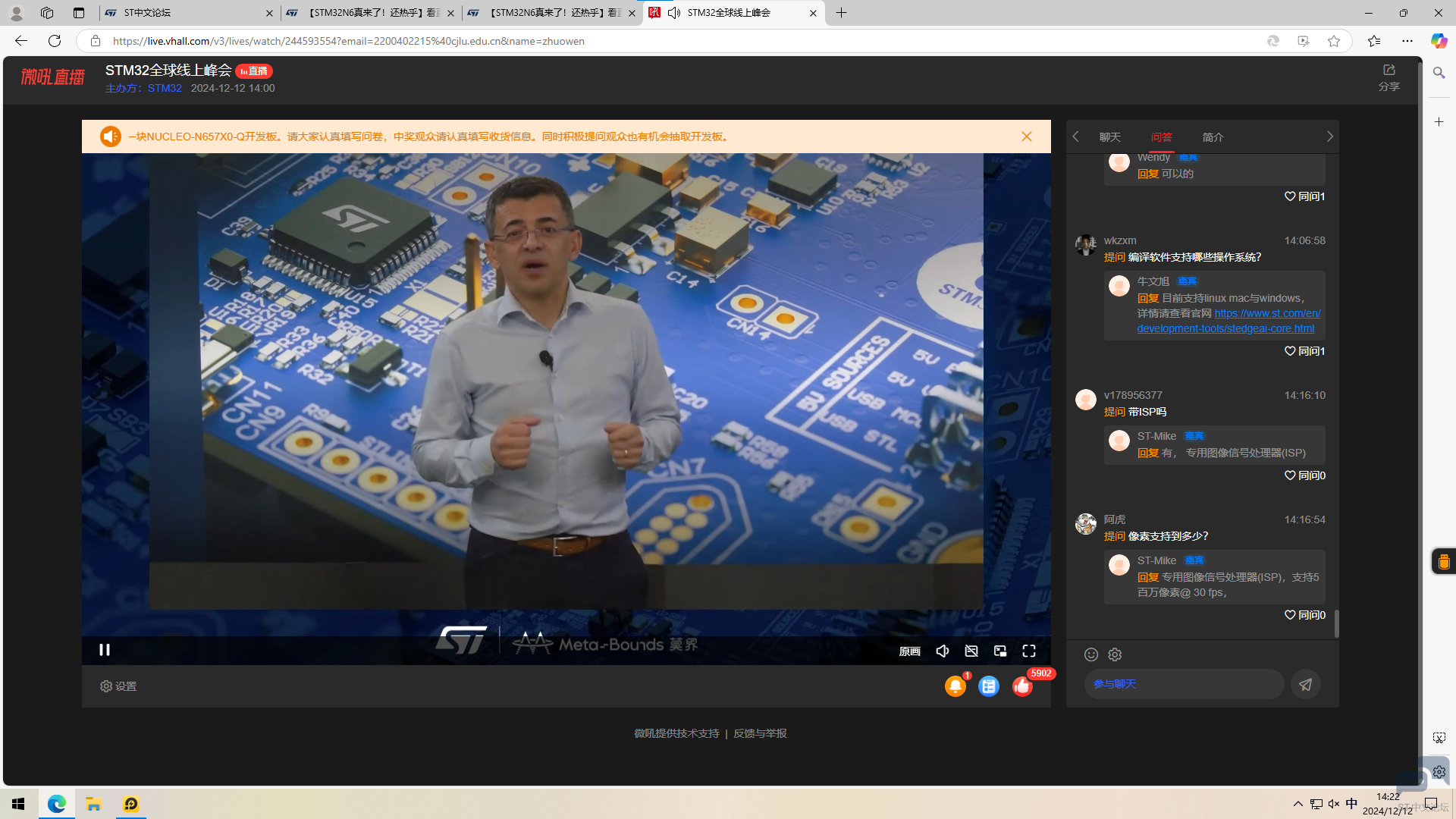The image size is (1456, 819).
Task: Close the orange announcement banner
Action: point(1027,136)
